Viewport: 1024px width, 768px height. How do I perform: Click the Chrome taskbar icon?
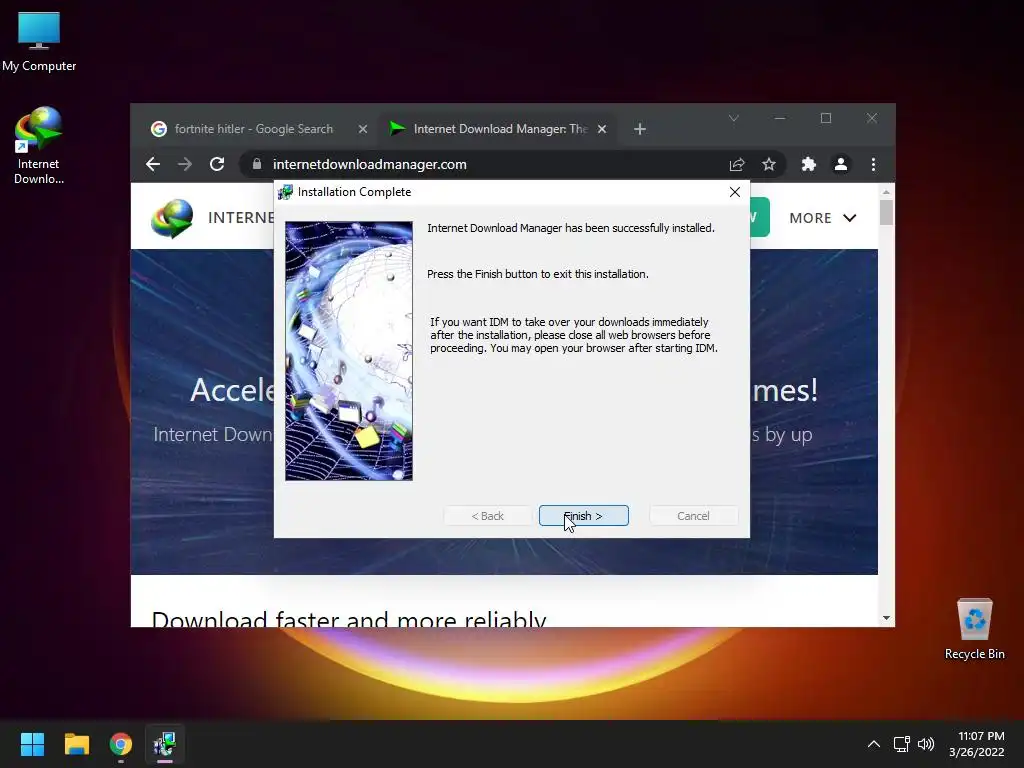121,744
